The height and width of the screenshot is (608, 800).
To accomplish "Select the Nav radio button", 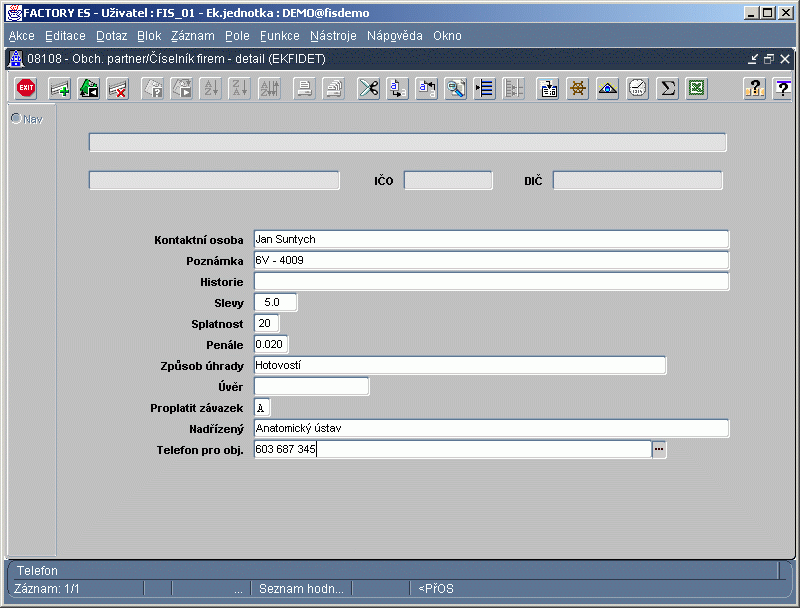I will [16, 118].
